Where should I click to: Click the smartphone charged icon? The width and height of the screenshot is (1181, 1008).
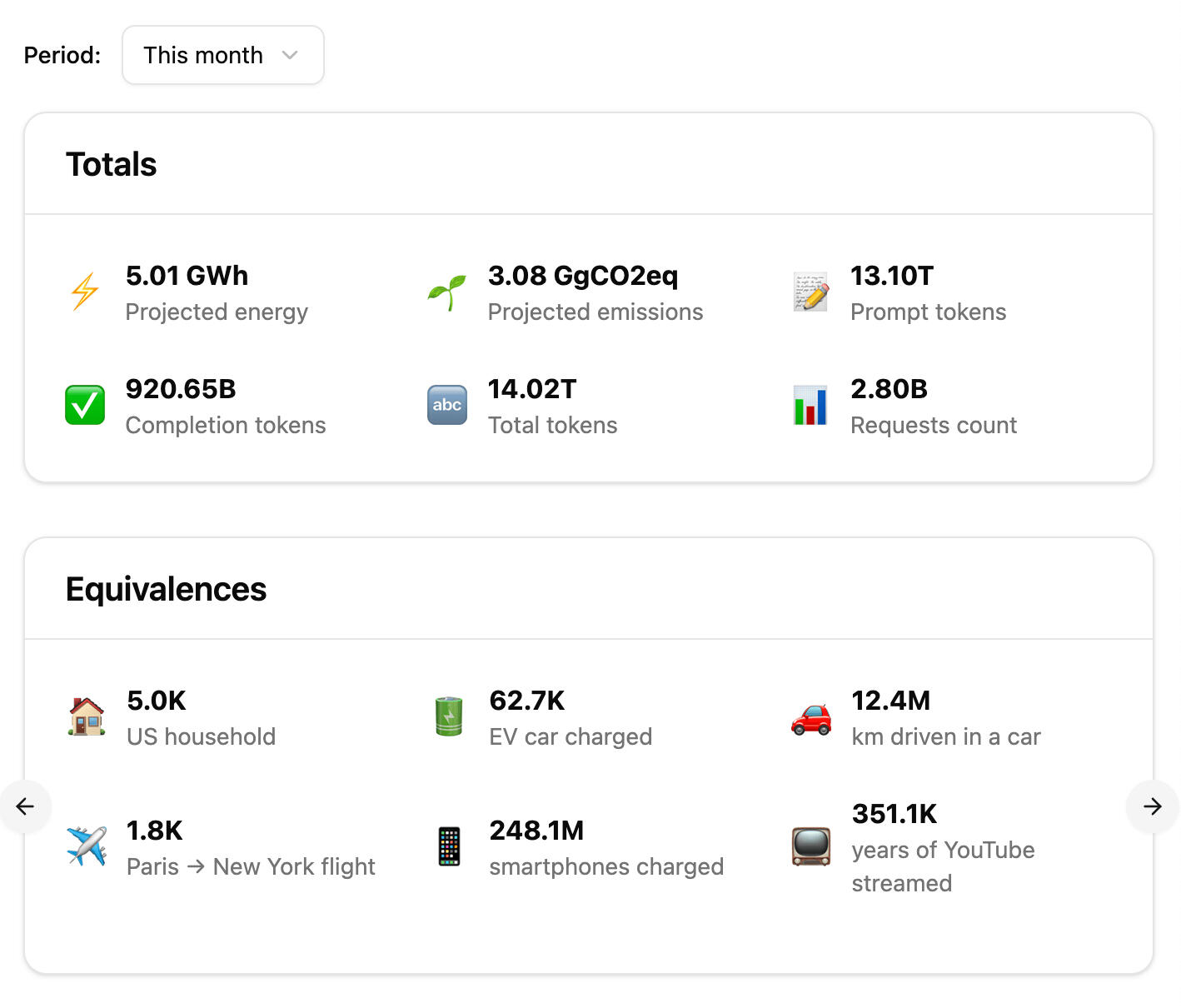pyautogui.click(x=449, y=846)
